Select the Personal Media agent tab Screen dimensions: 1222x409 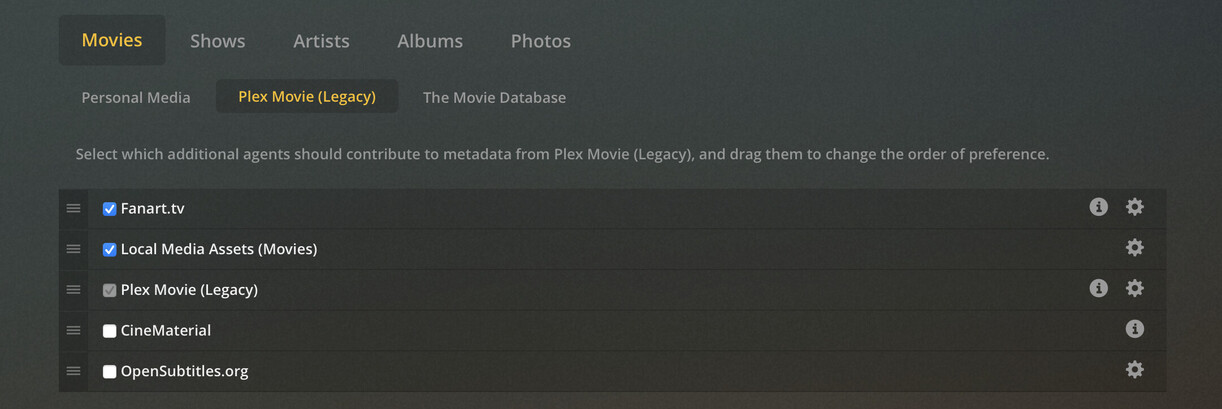point(136,97)
